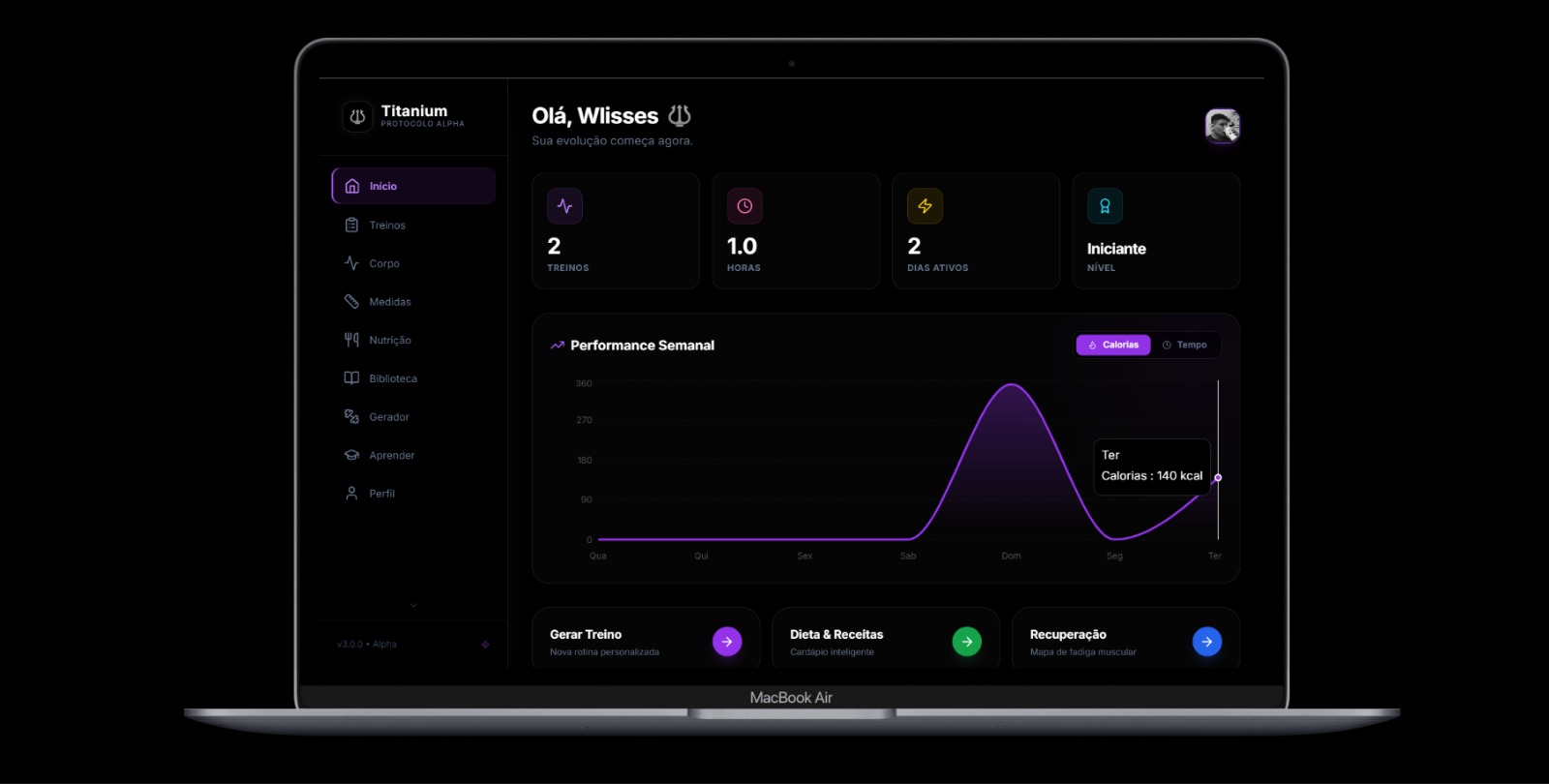Open Medidas ruler icon in sidebar

point(351,301)
